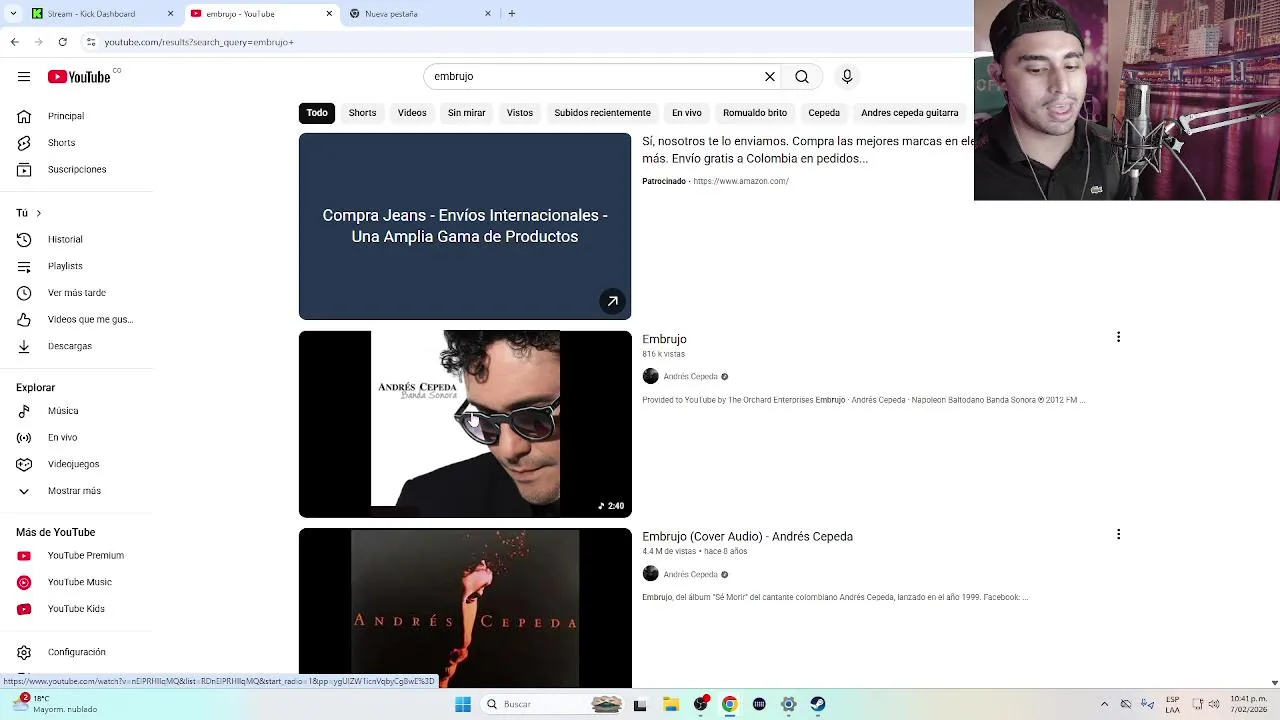Open a new browser tab
This screenshot has height=720, width=1280.
512,13
